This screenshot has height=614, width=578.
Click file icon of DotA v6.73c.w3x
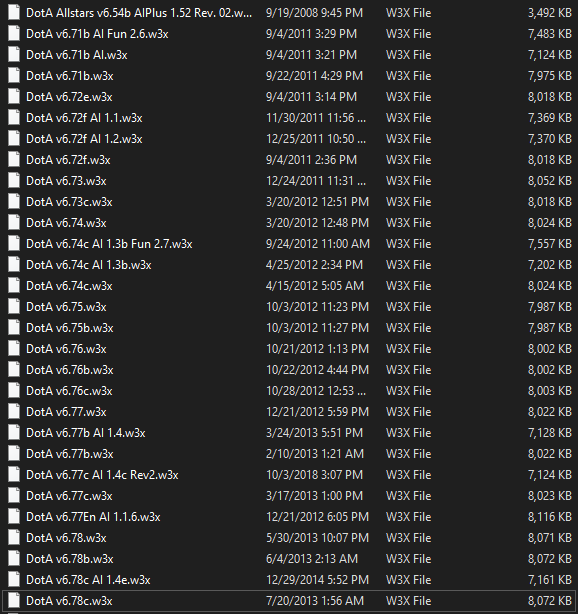click(14, 202)
